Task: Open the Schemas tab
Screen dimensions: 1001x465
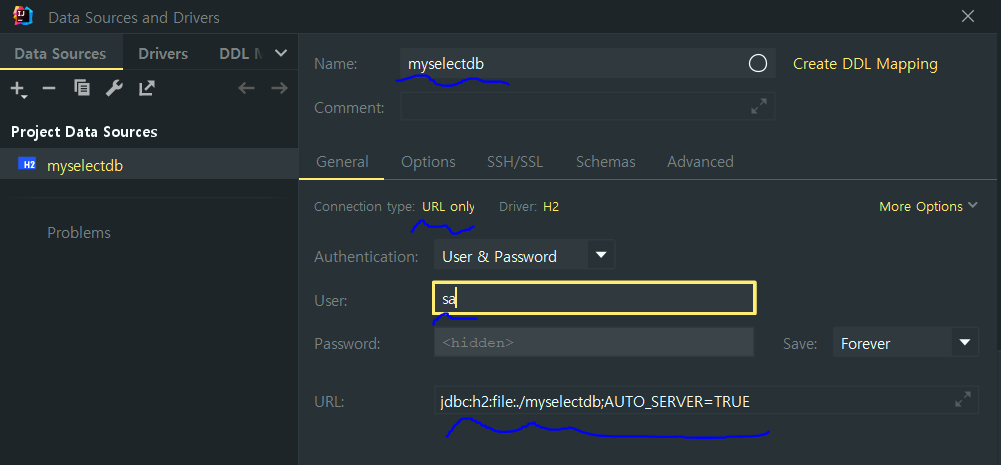Action: coord(605,162)
